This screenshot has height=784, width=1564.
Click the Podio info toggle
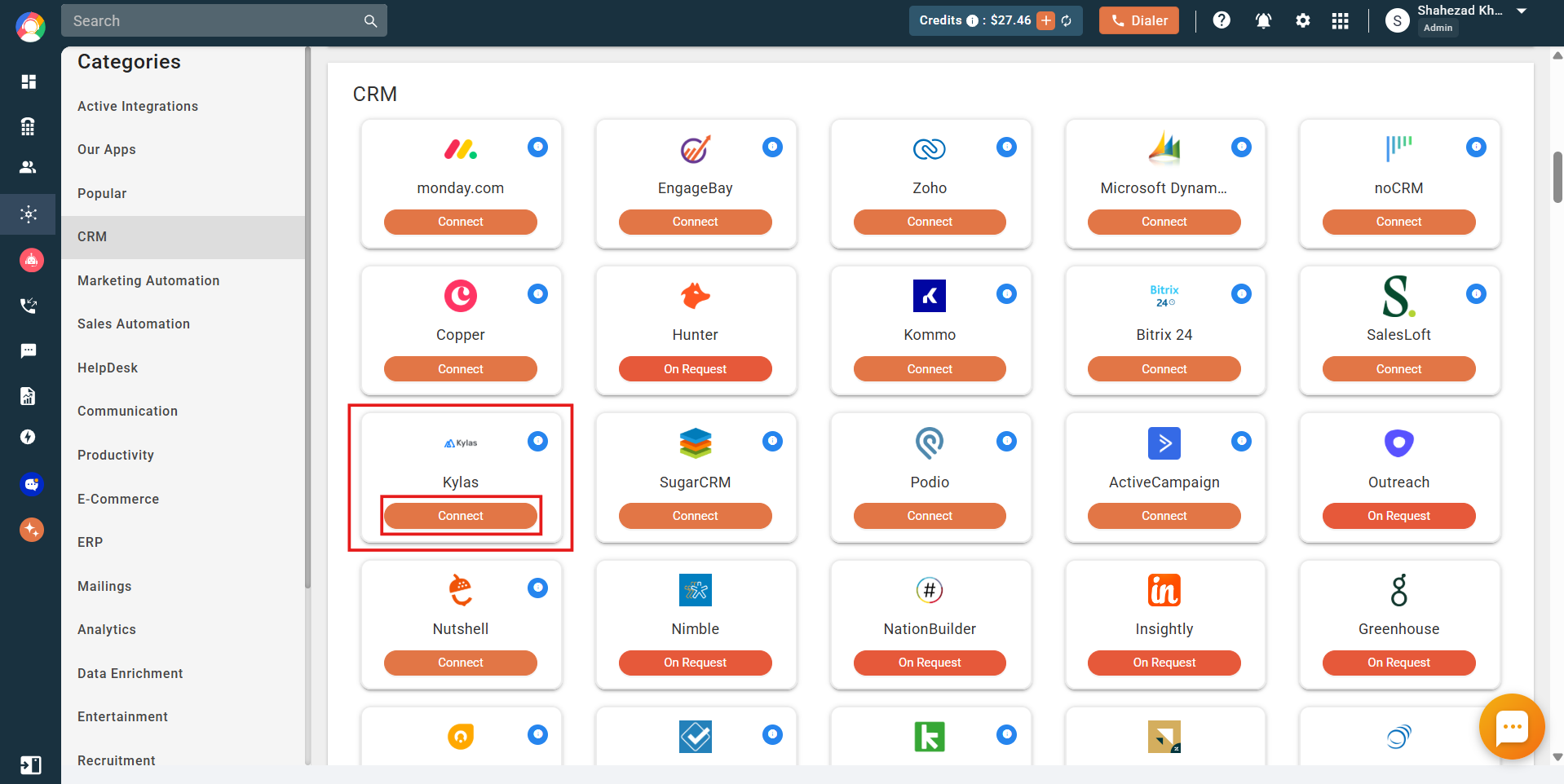pyautogui.click(x=1007, y=441)
